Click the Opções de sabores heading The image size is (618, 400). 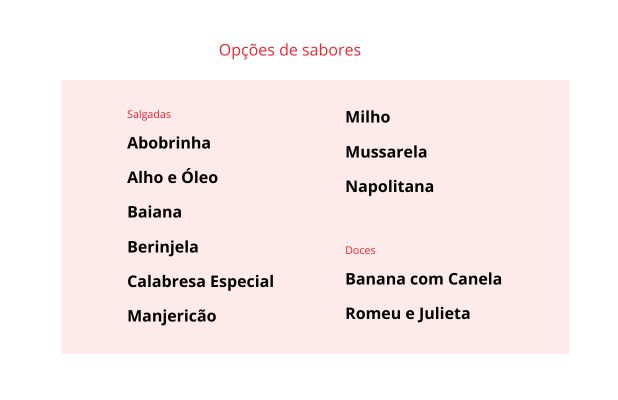pos(290,50)
